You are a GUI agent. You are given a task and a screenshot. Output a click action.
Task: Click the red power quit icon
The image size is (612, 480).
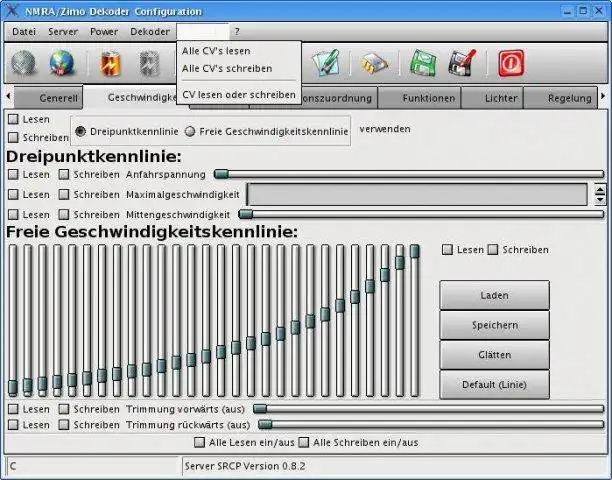coord(511,63)
